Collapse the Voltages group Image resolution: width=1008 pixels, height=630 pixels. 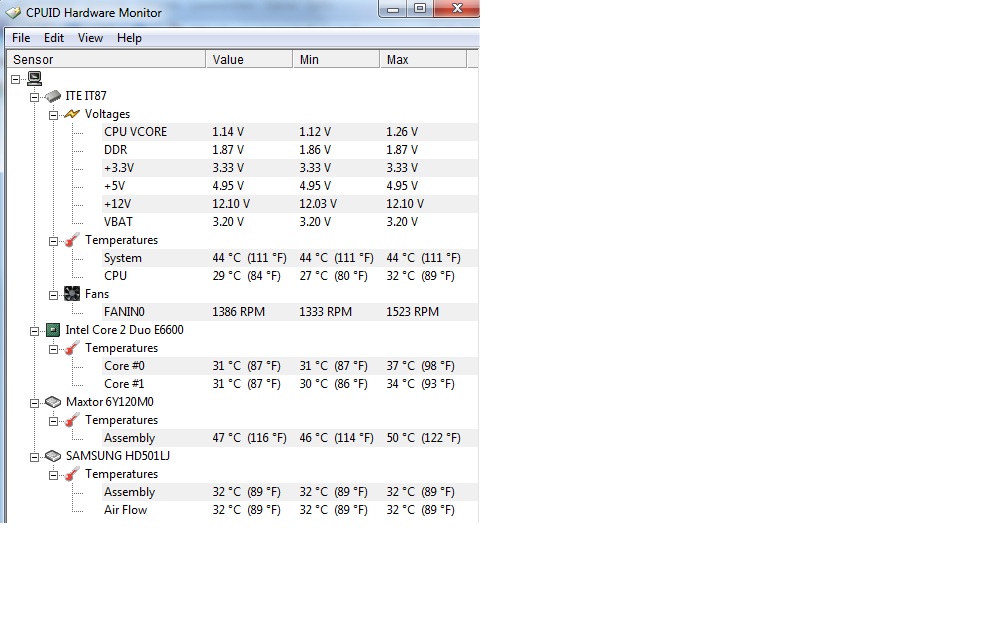pos(54,115)
